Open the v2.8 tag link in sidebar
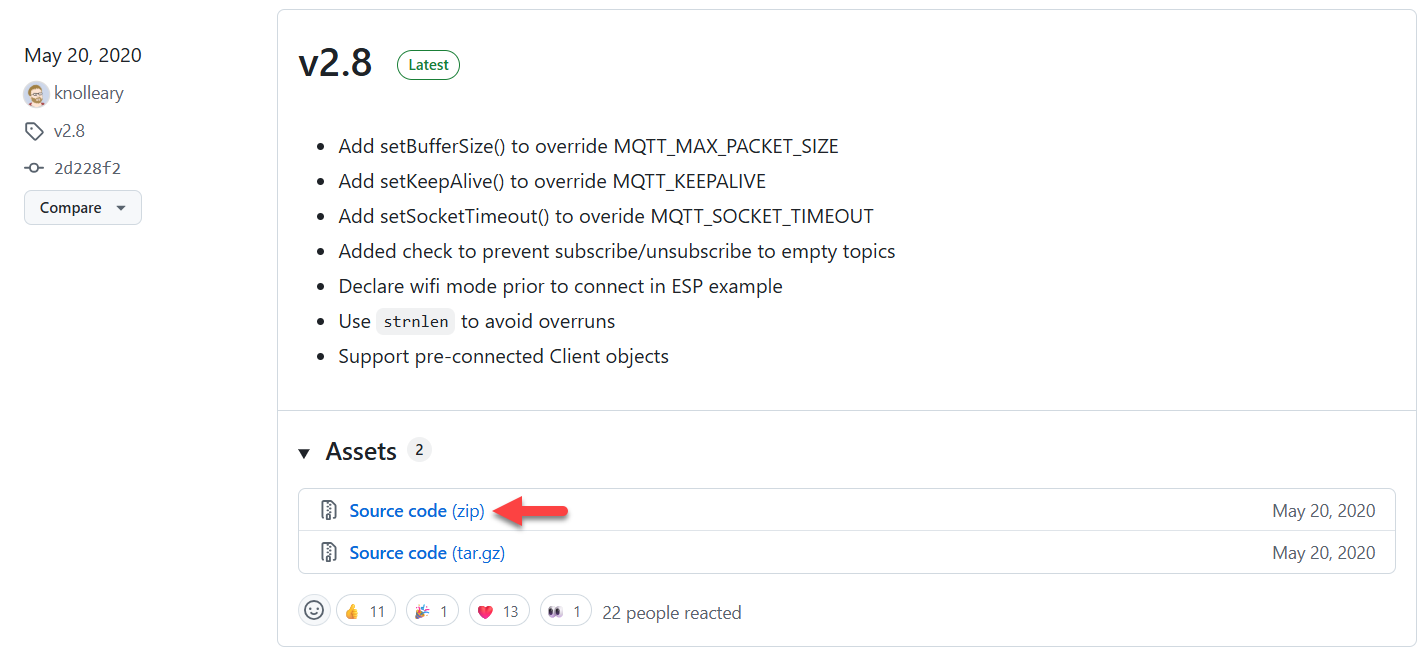 click(69, 131)
